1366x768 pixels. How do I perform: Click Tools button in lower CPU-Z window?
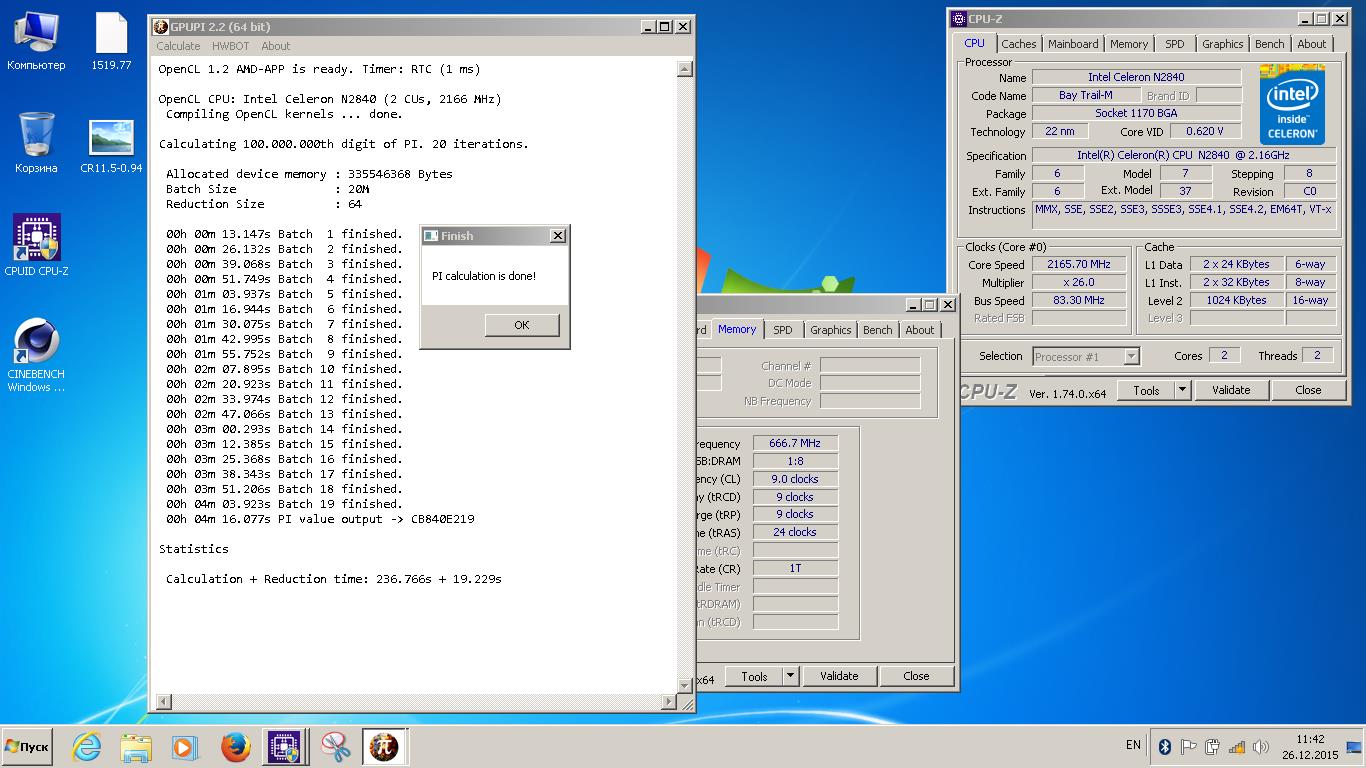pyautogui.click(x=754, y=676)
